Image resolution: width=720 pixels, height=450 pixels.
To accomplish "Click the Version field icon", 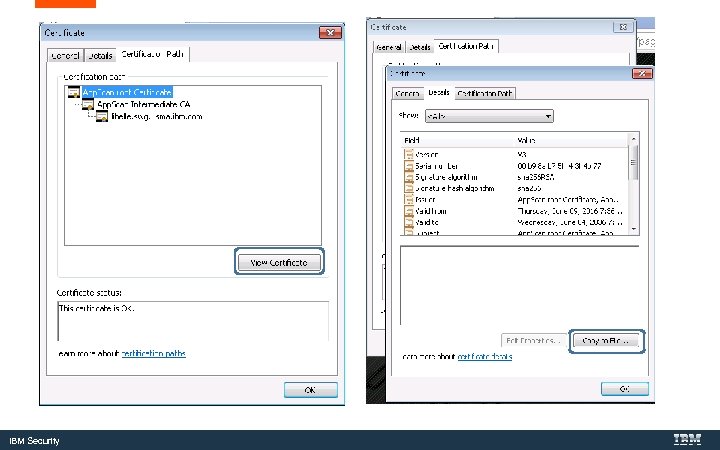I will point(409,154).
